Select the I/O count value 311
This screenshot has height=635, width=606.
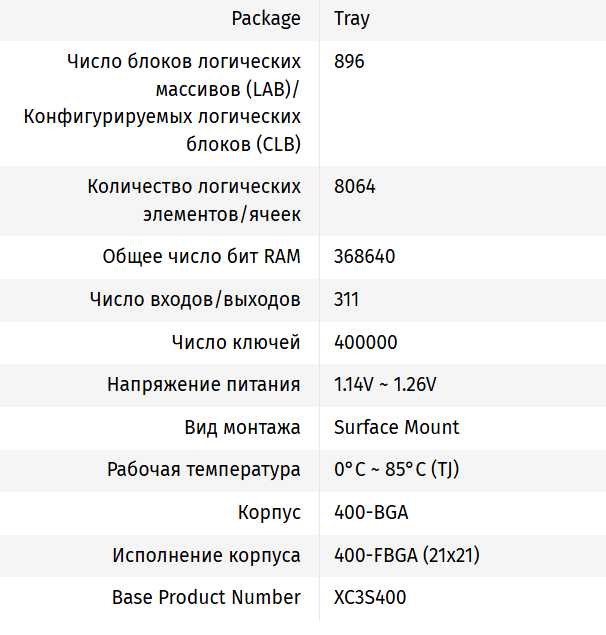pos(347,300)
